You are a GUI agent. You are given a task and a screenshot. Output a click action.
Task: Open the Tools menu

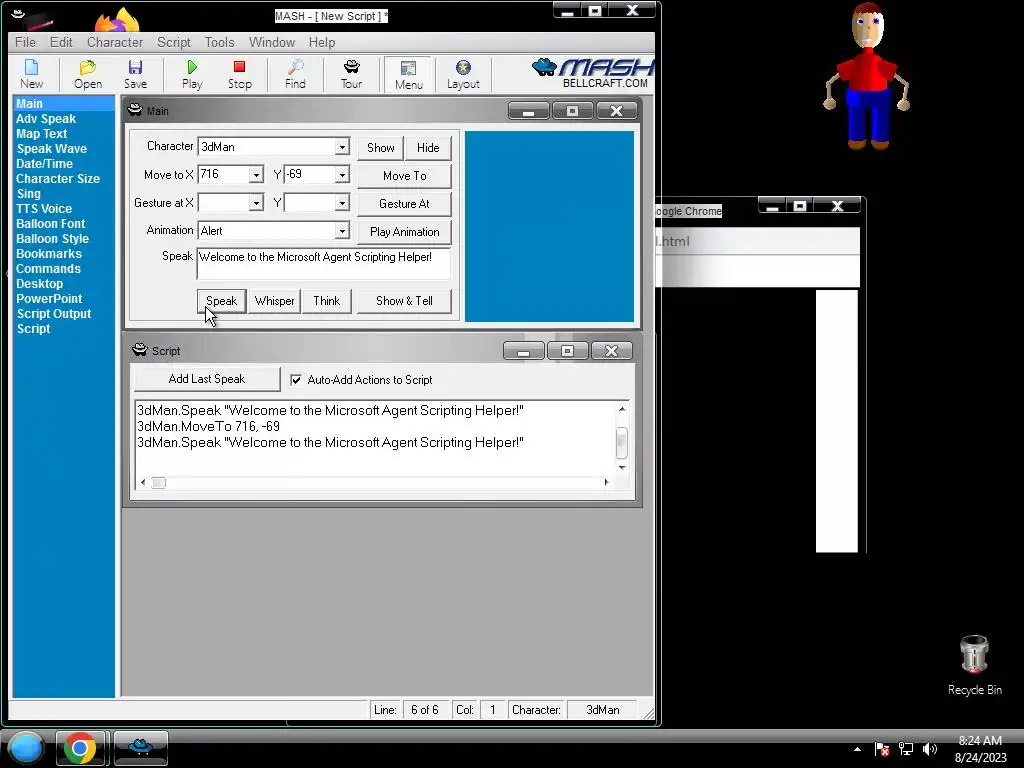coord(219,42)
